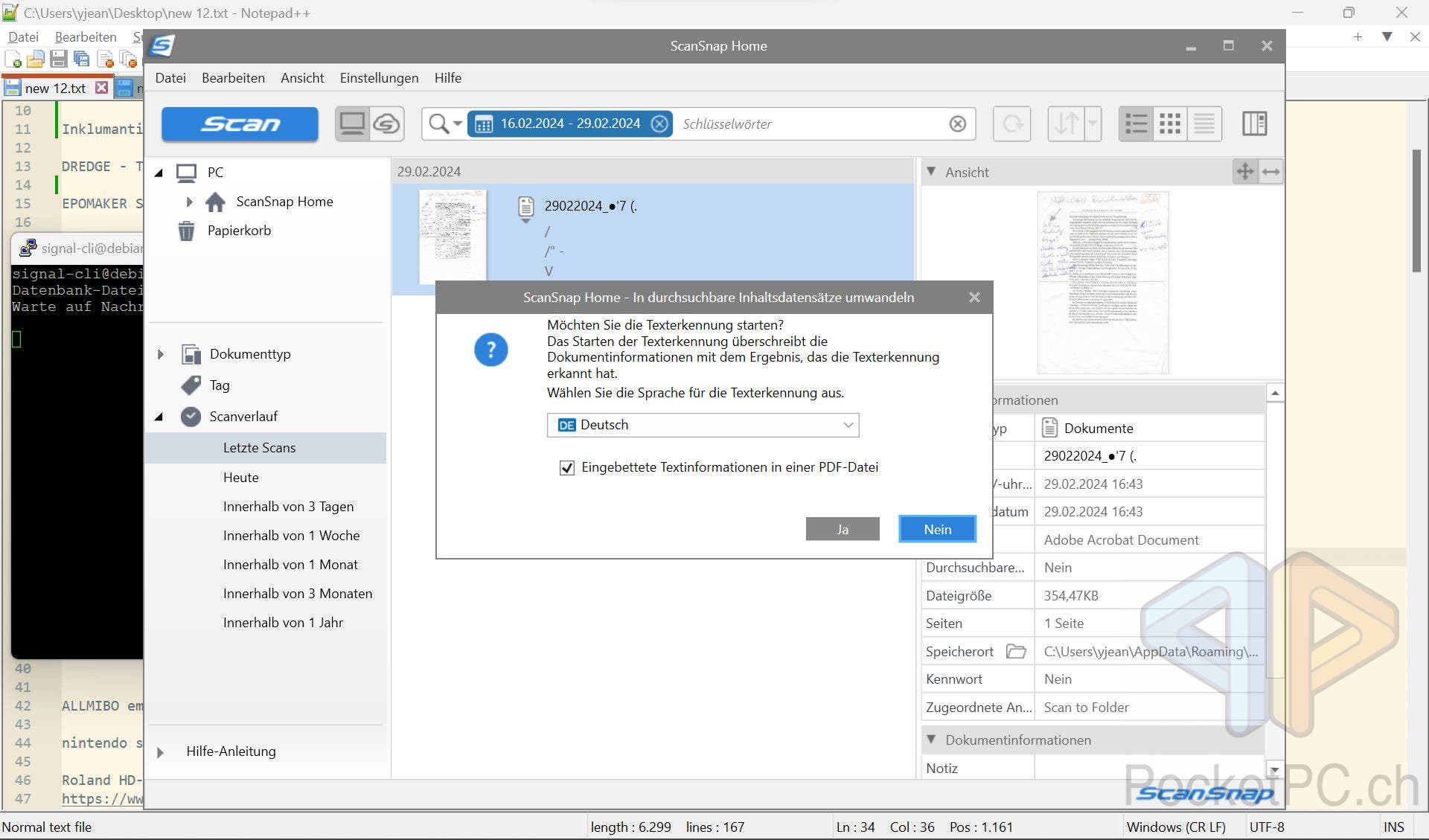Click the refresh list icon

click(x=1012, y=124)
